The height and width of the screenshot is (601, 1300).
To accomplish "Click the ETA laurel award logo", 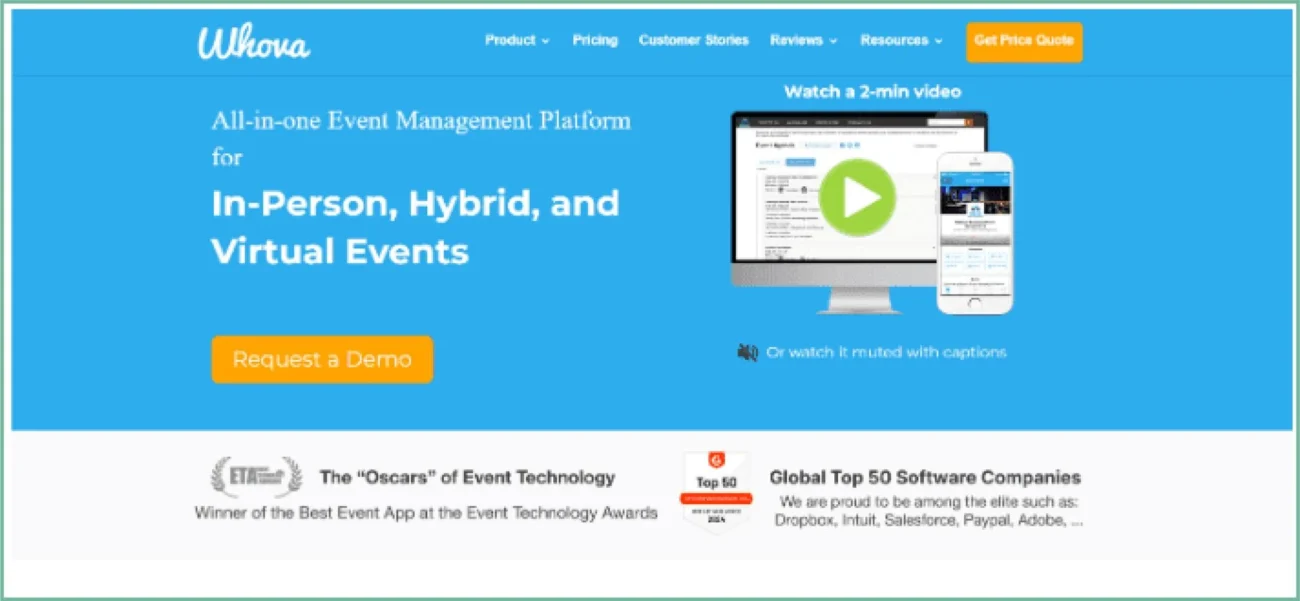I will pos(256,478).
